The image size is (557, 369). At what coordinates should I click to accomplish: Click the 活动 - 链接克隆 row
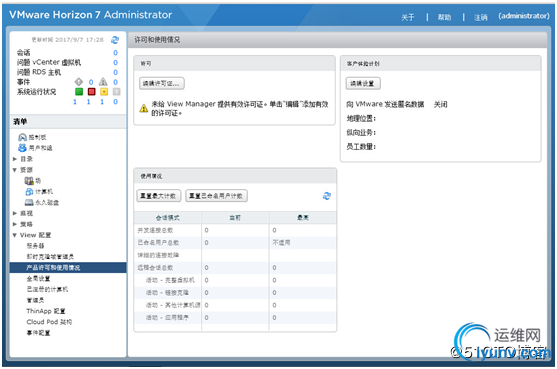click(x=235, y=293)
